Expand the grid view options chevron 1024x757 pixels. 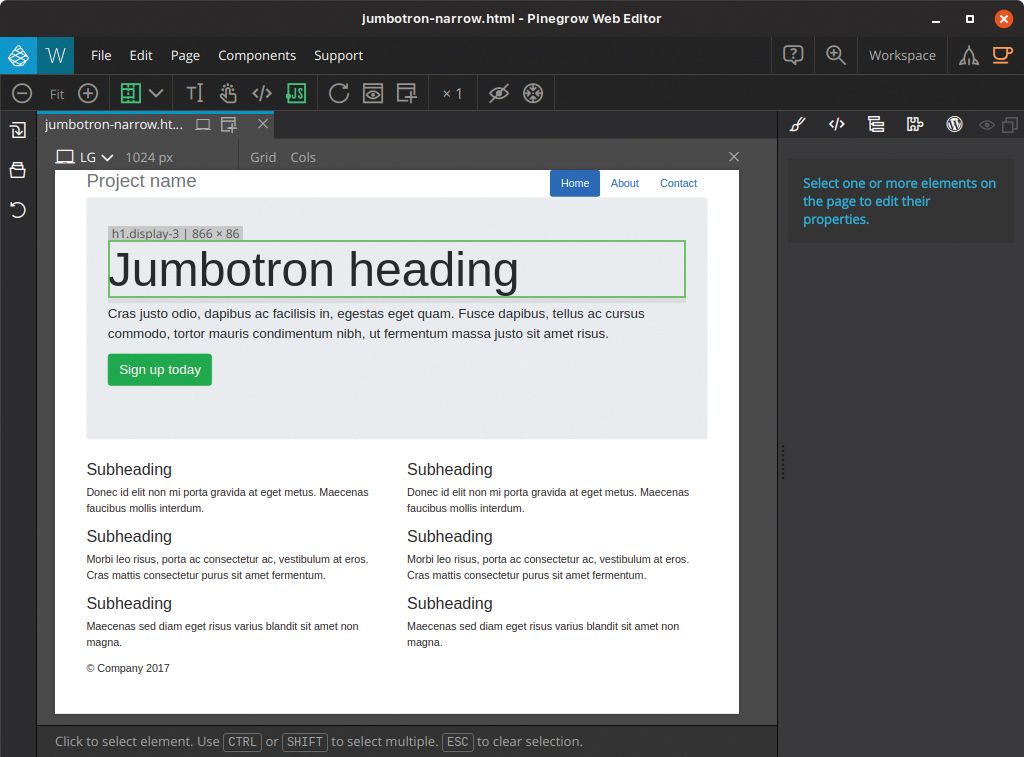click(x=156, y=92)
